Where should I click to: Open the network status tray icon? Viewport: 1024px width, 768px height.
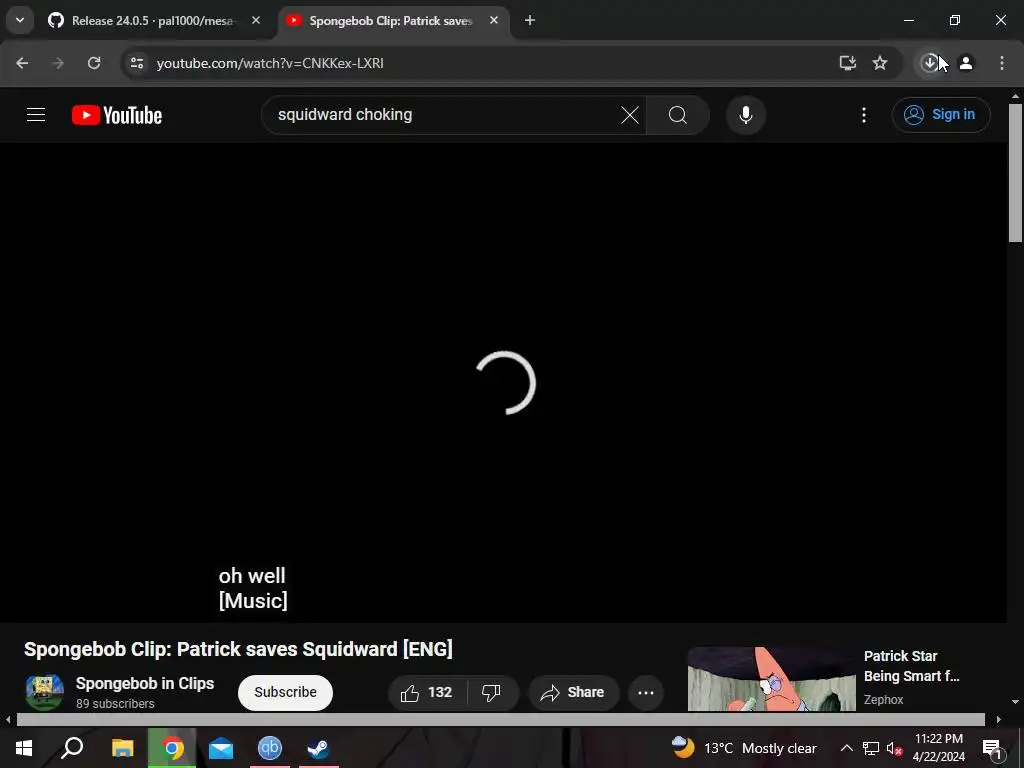[x=871, y=748]
